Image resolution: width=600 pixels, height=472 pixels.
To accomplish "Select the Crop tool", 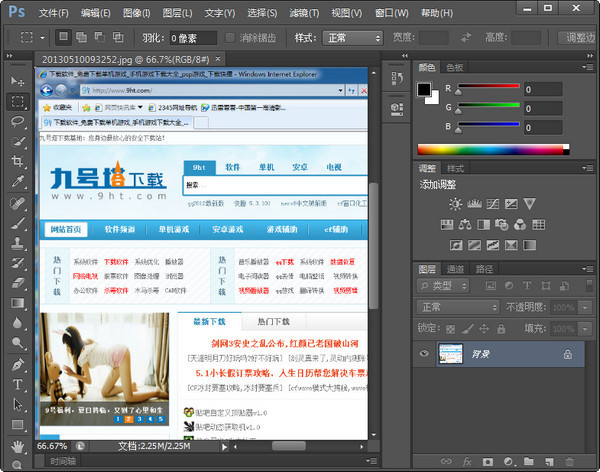I will tap(17, 161).
